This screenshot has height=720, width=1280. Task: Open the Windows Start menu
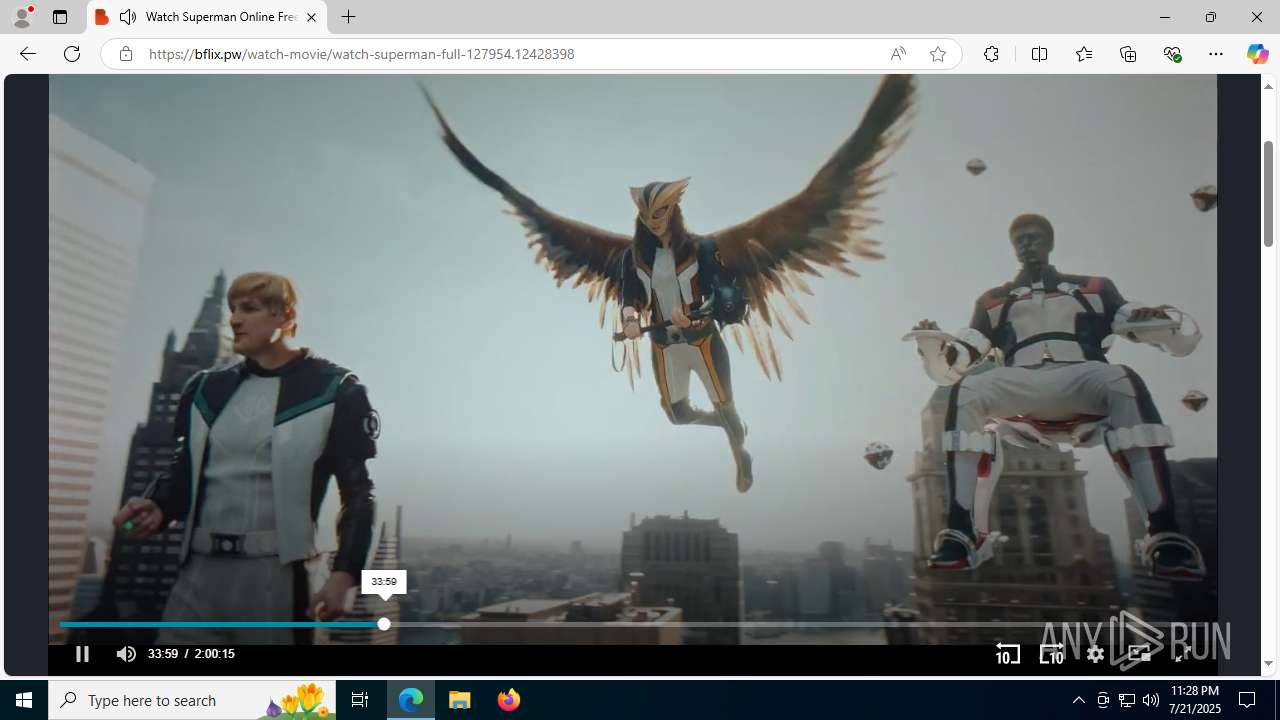click(24, 700)
